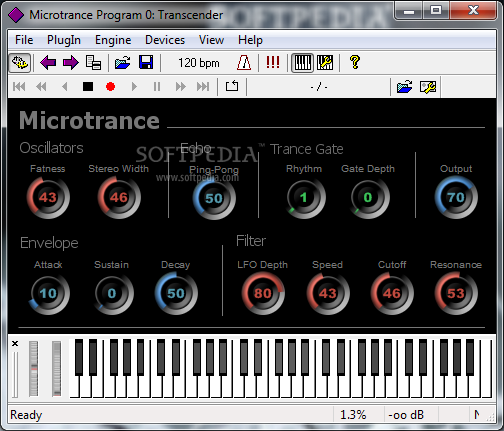The width and height of the screenshot is (504, 431).
Task: Click the Output knob showing 70
Action: point(456,198)
